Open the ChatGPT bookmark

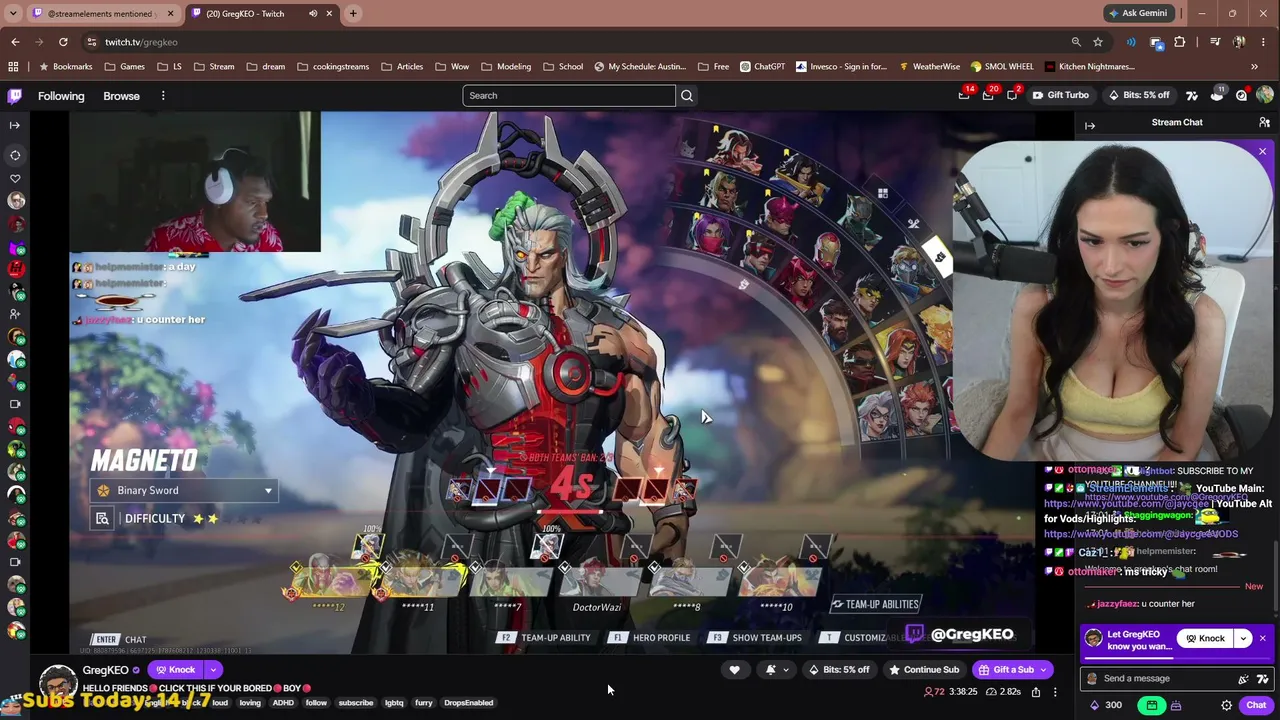[x=762, y=67]
